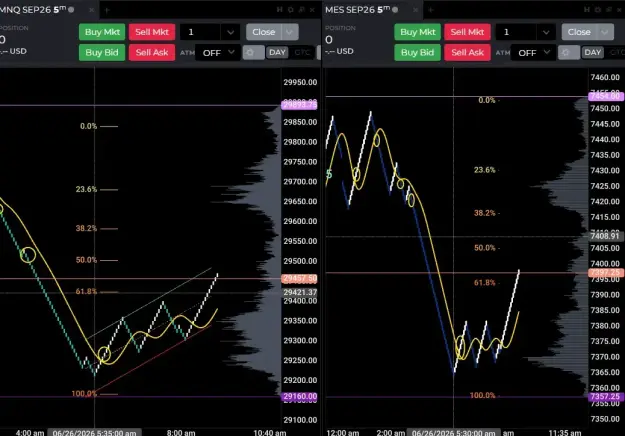The height and width of the screenshot is (436, 625).
Task: Open ATM settings gear in MNQ panel
Action: [x=253, y=53]
